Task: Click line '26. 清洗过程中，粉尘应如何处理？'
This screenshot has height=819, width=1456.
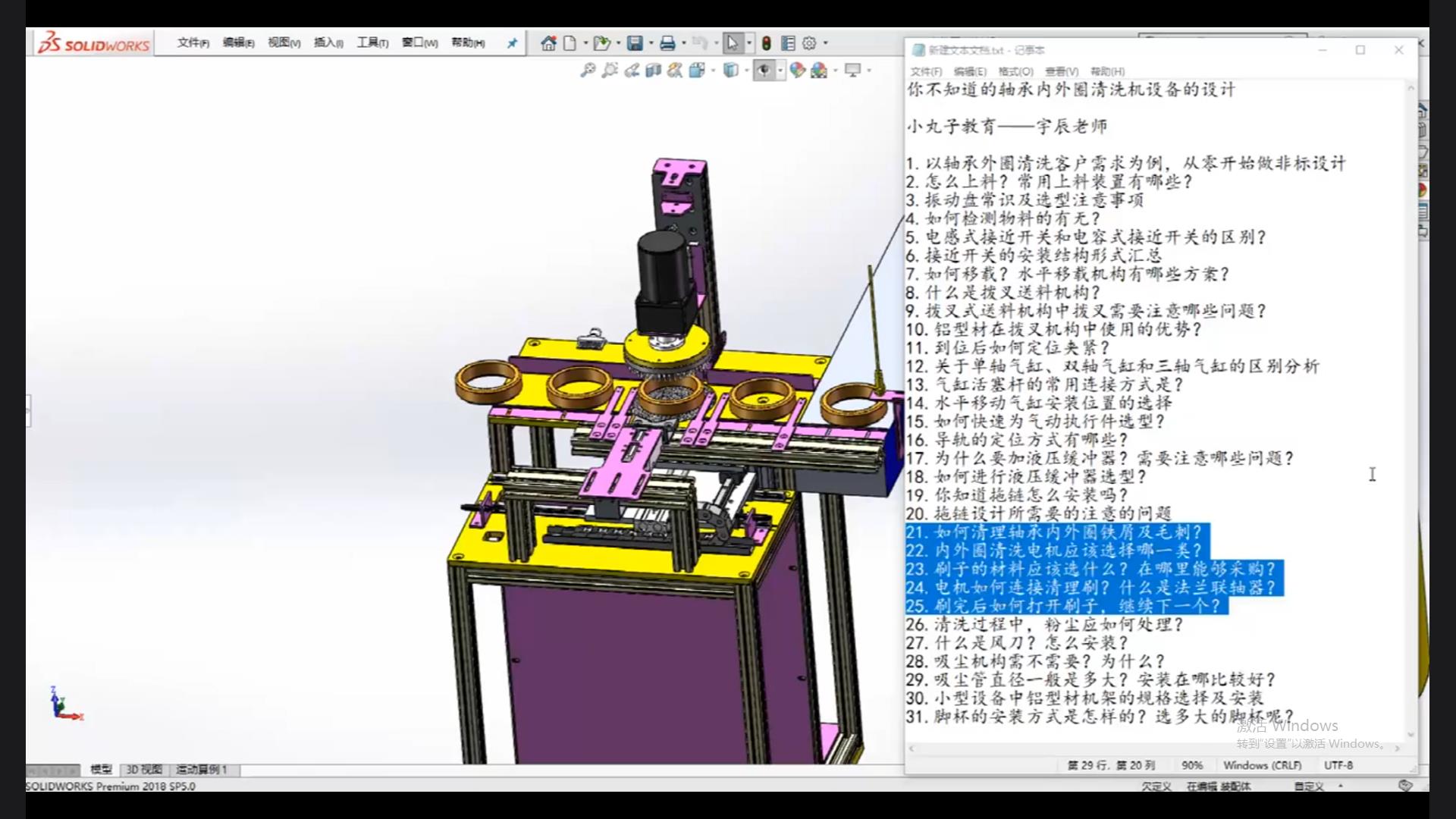Action: (x=1044, y=625)
